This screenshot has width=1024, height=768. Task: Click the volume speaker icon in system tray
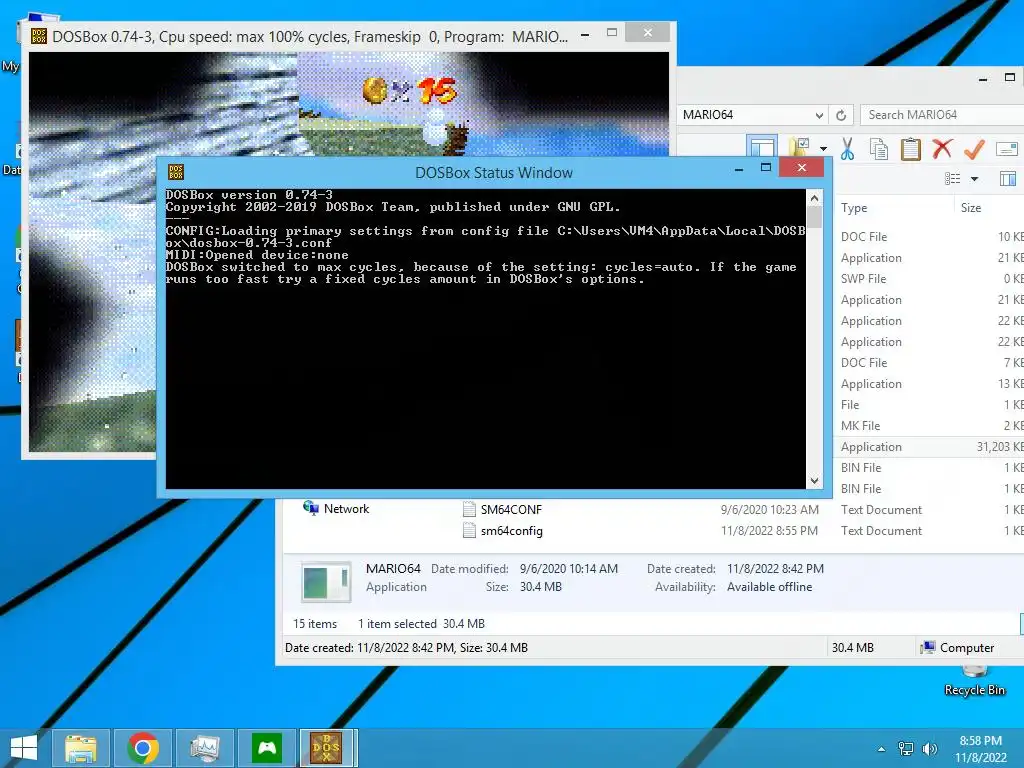click(929, 749)
